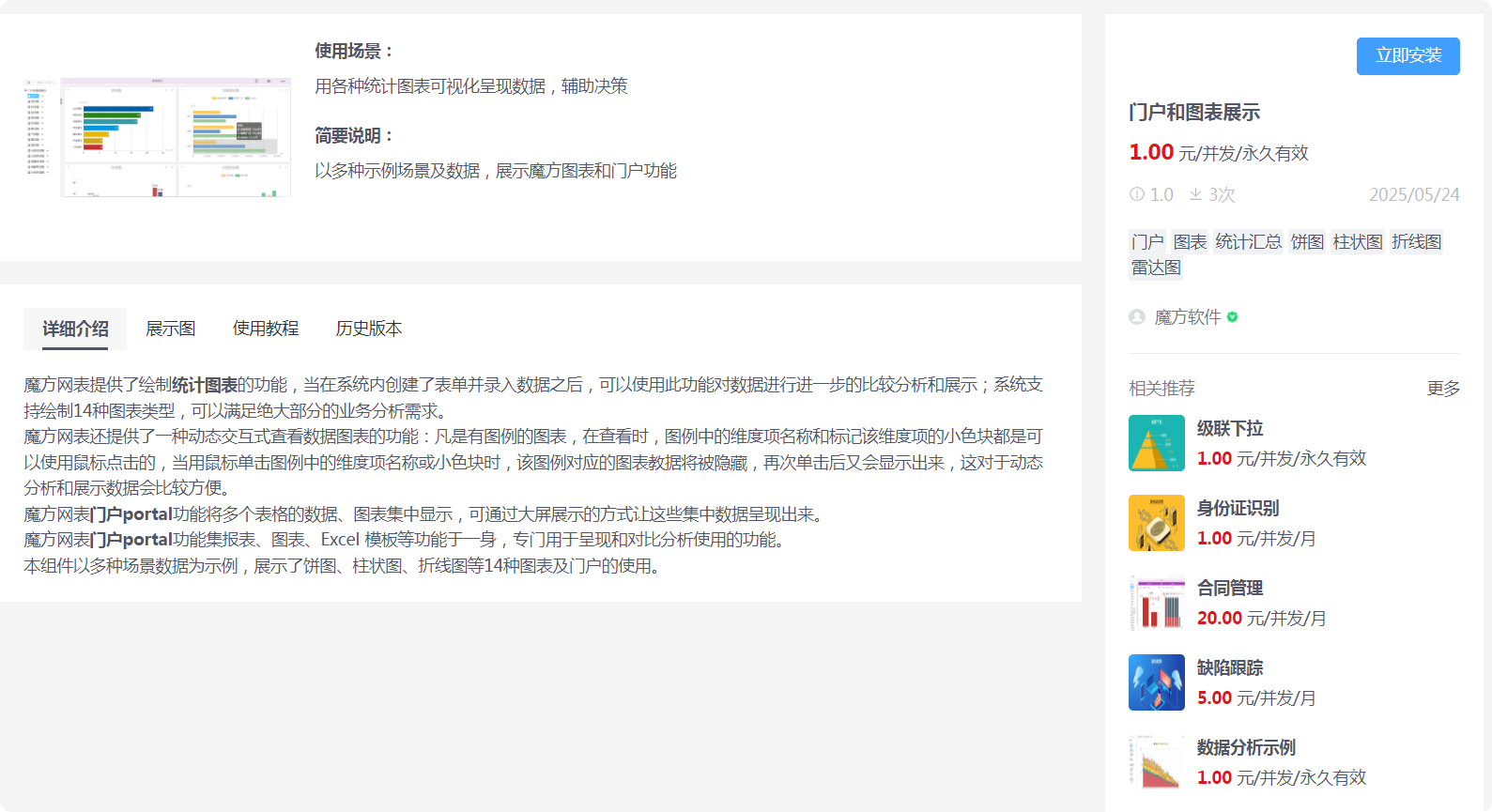The width and height of the screenshot is (1492, 812).
Task: Click the 门户和图表展示 product title
Action: (x=1194, y=113)
